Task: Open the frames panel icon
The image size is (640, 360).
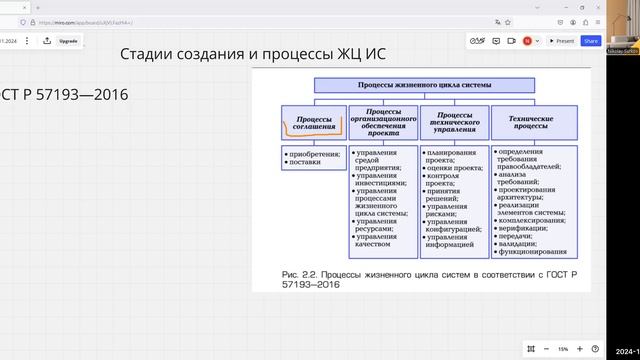Action: tap(531, 349)
